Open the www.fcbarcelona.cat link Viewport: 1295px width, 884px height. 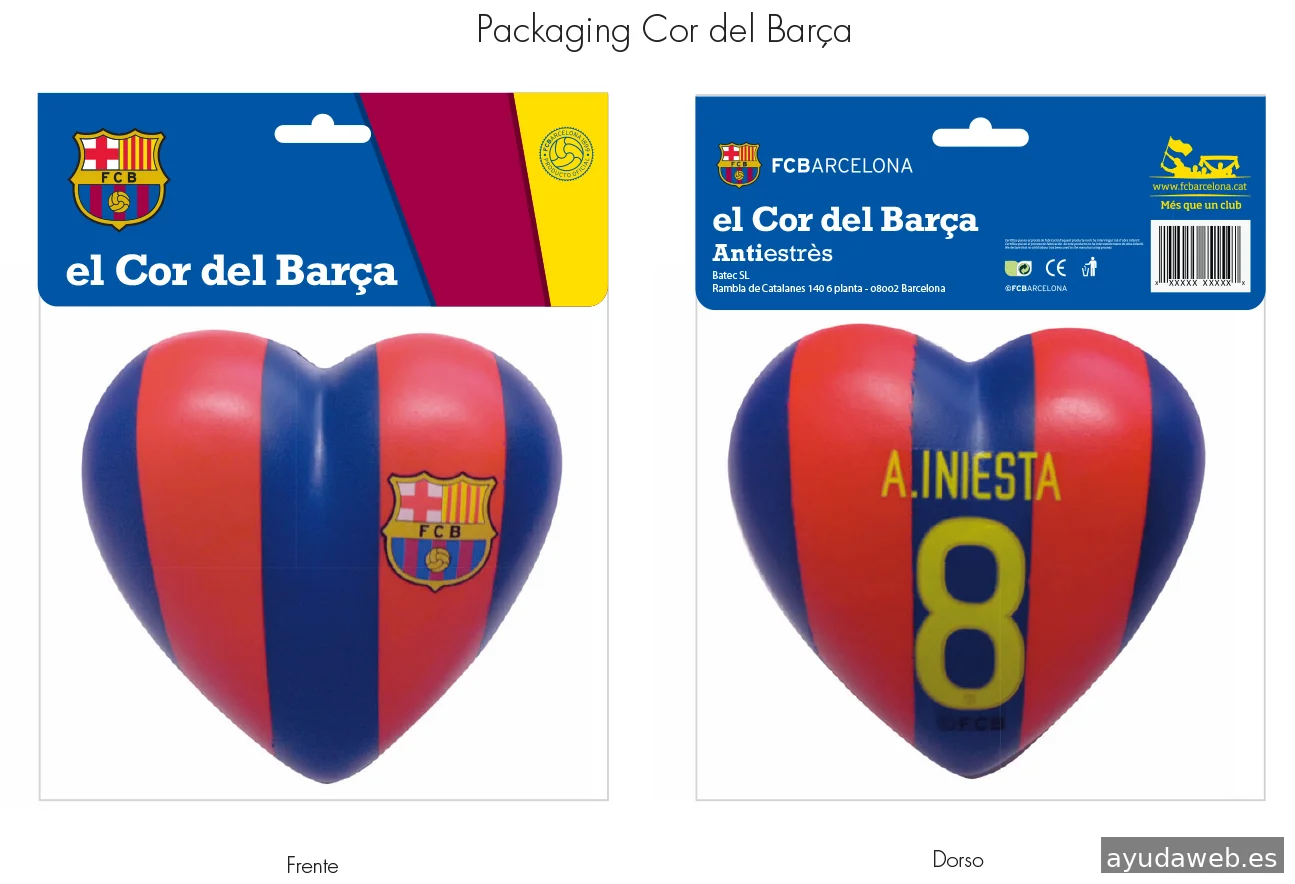1200,187
